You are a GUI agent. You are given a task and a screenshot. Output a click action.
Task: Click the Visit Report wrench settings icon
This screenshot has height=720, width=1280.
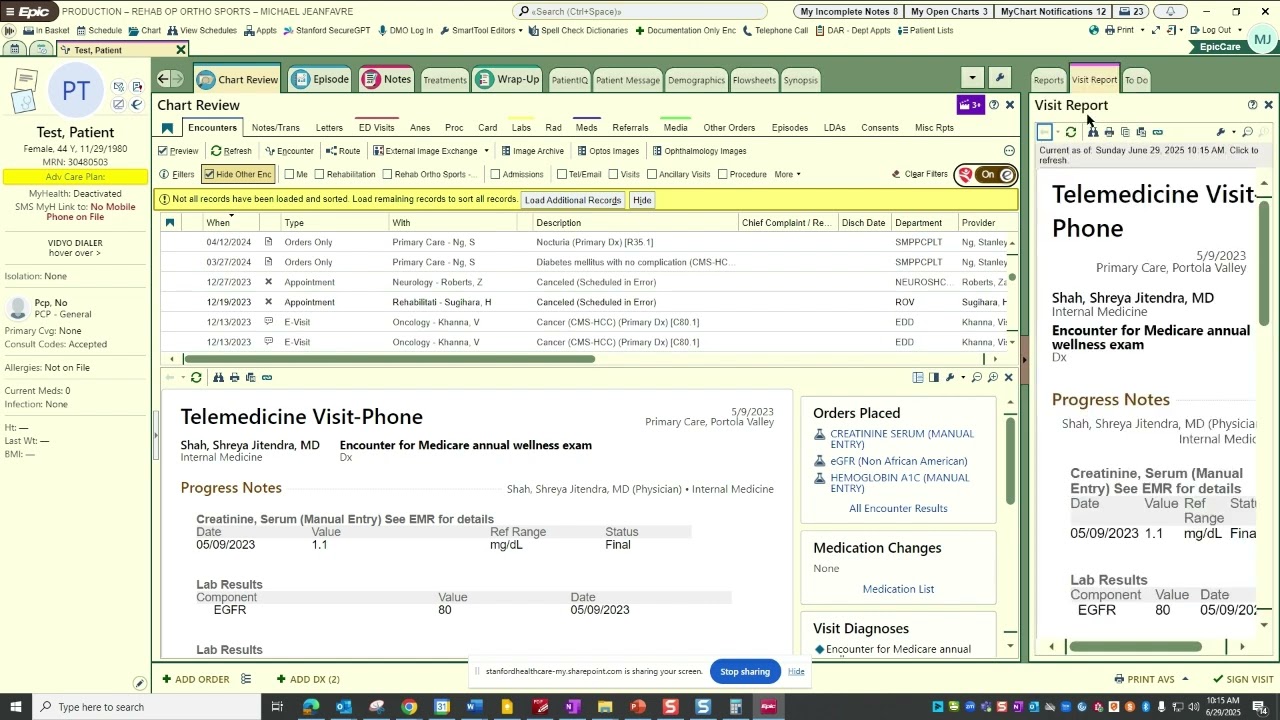tap(1220, 132)
